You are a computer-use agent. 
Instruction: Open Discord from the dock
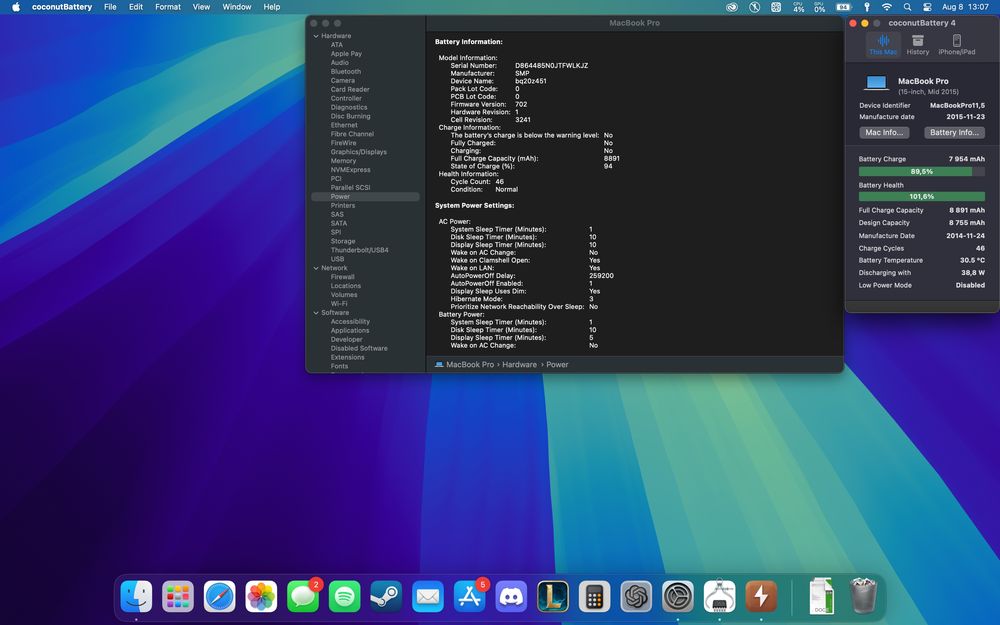click(511, 597)
